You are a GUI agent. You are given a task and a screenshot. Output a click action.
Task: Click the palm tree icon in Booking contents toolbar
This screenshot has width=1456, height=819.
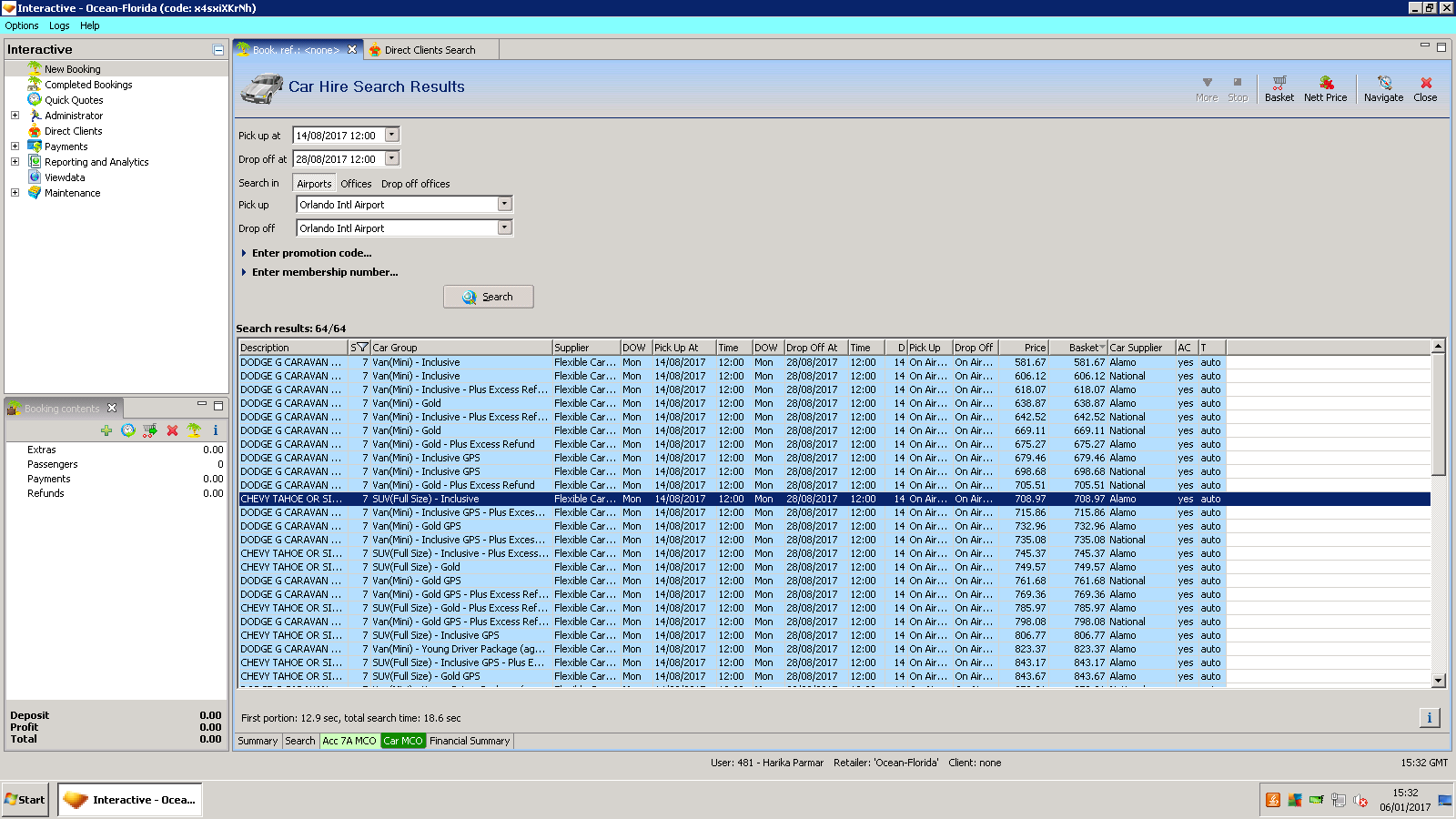(x=194, y=430)
